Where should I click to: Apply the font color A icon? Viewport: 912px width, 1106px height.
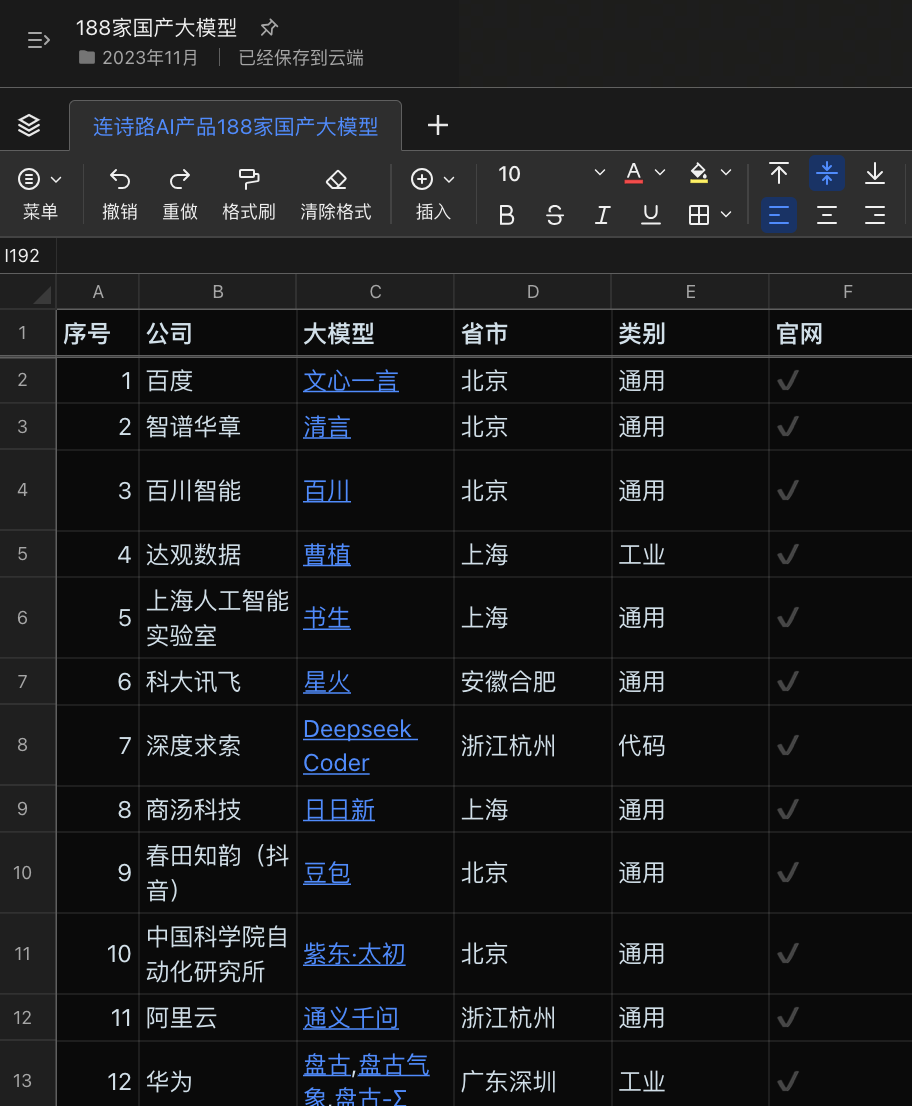click(633, 173)
